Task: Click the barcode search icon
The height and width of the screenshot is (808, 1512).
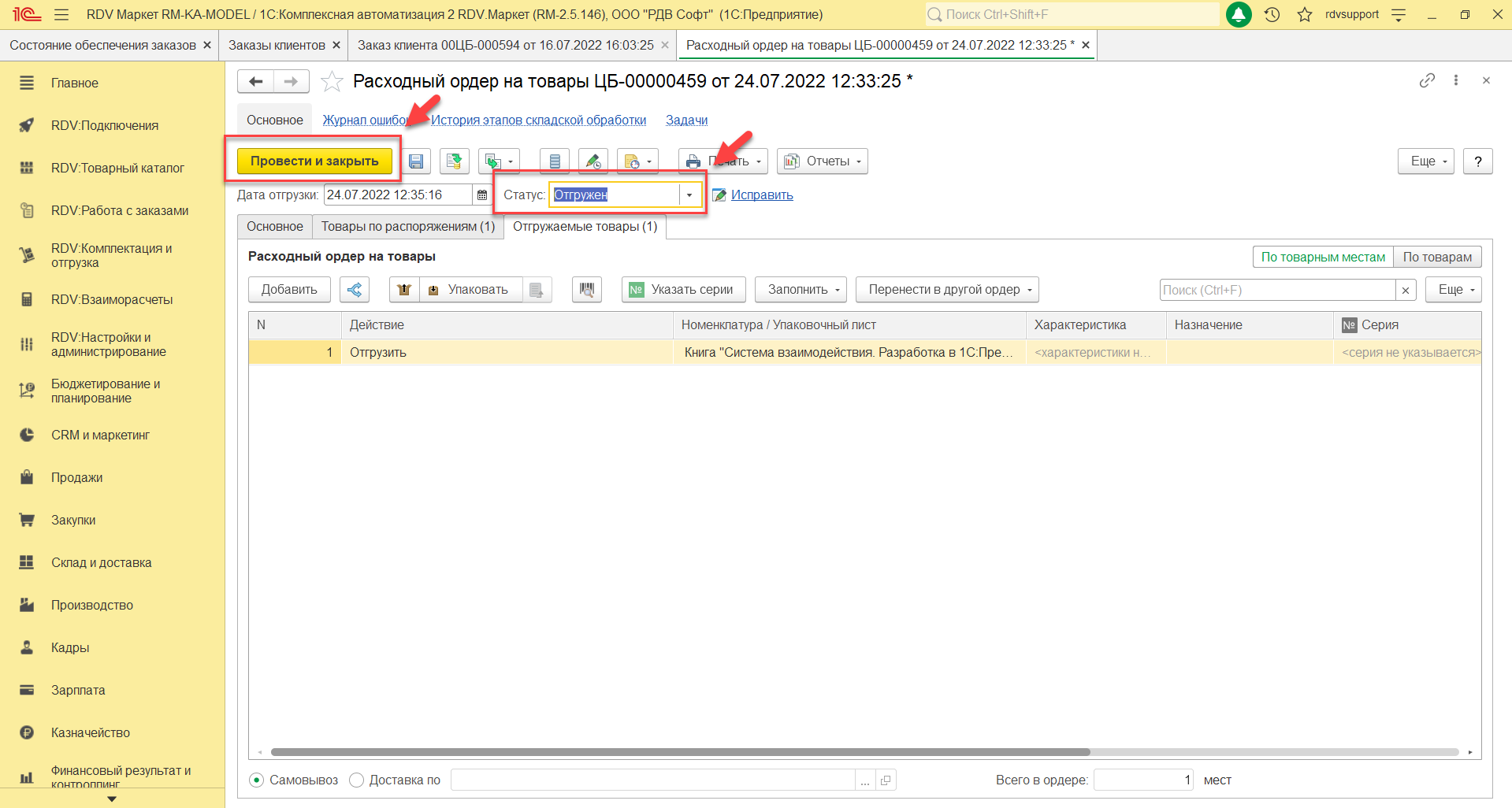Action: (x=587, y=290)
